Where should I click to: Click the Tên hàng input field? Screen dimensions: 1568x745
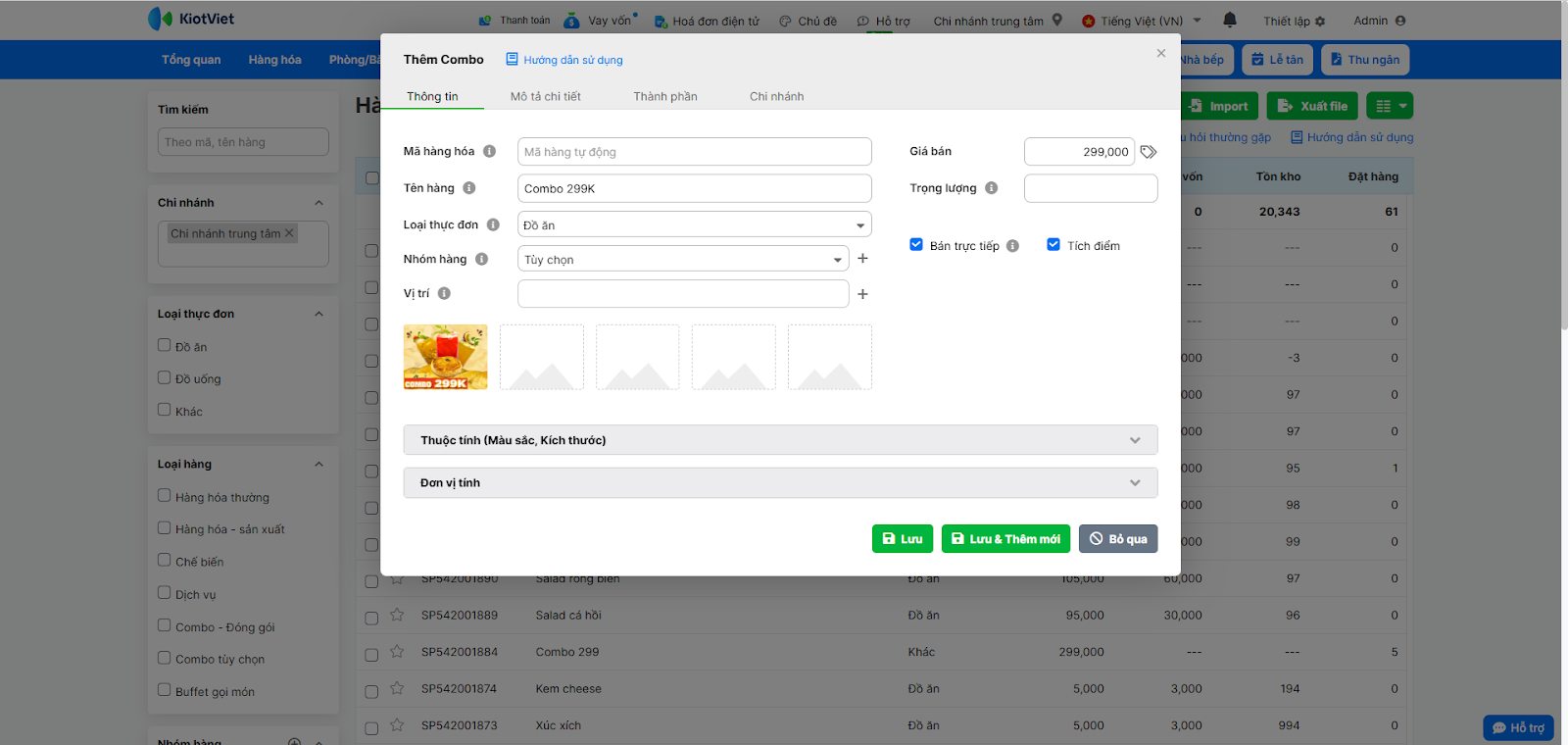click(x=694, y=188)
